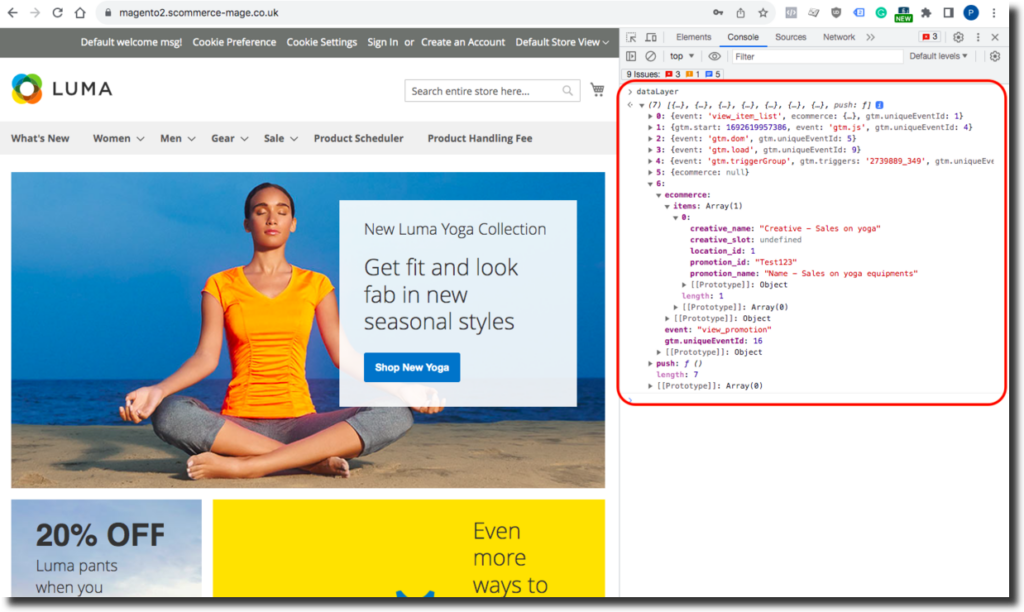The image size is (1024, 612).
Task: Toggle the browser side panel
Action: [948, 13]
